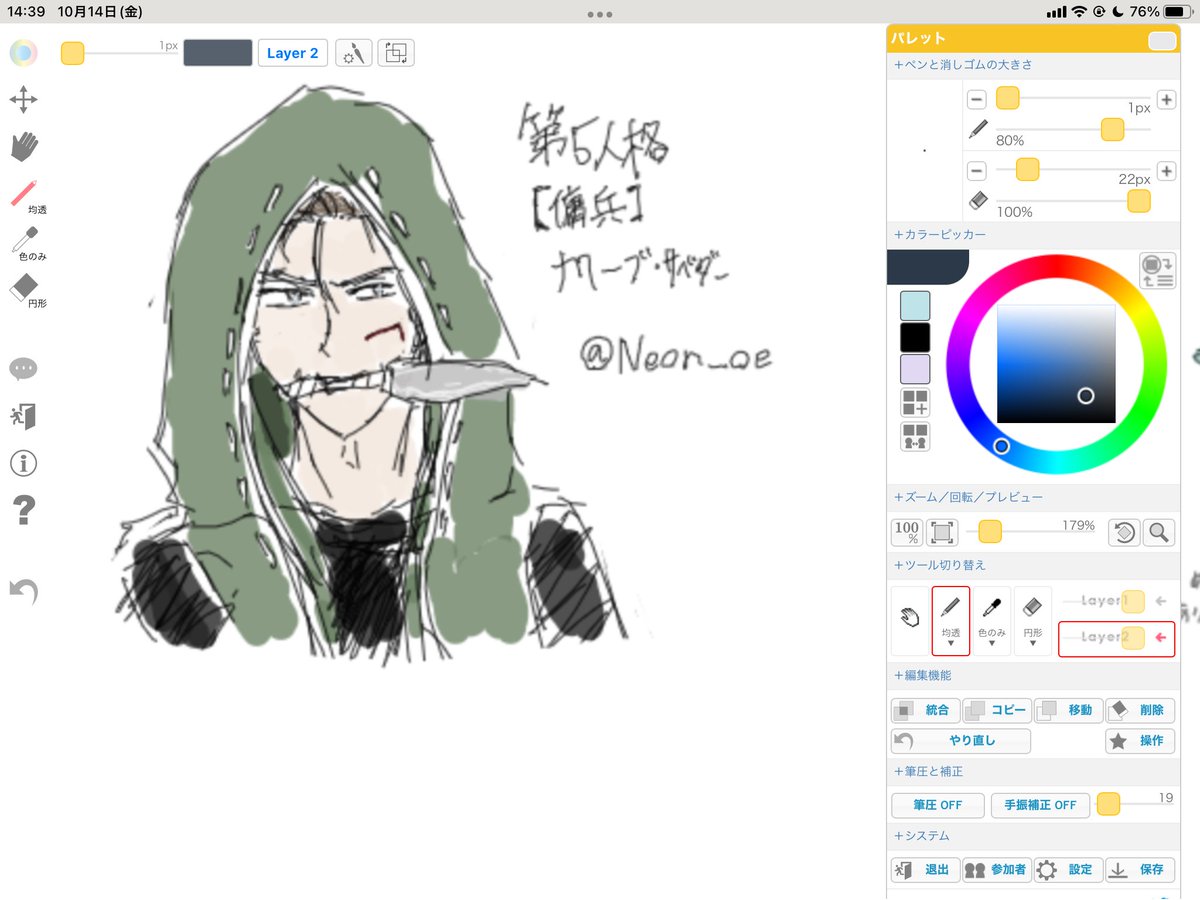Open the chat speech bubble icon
1200x900 pixels.
click(23, 369)
